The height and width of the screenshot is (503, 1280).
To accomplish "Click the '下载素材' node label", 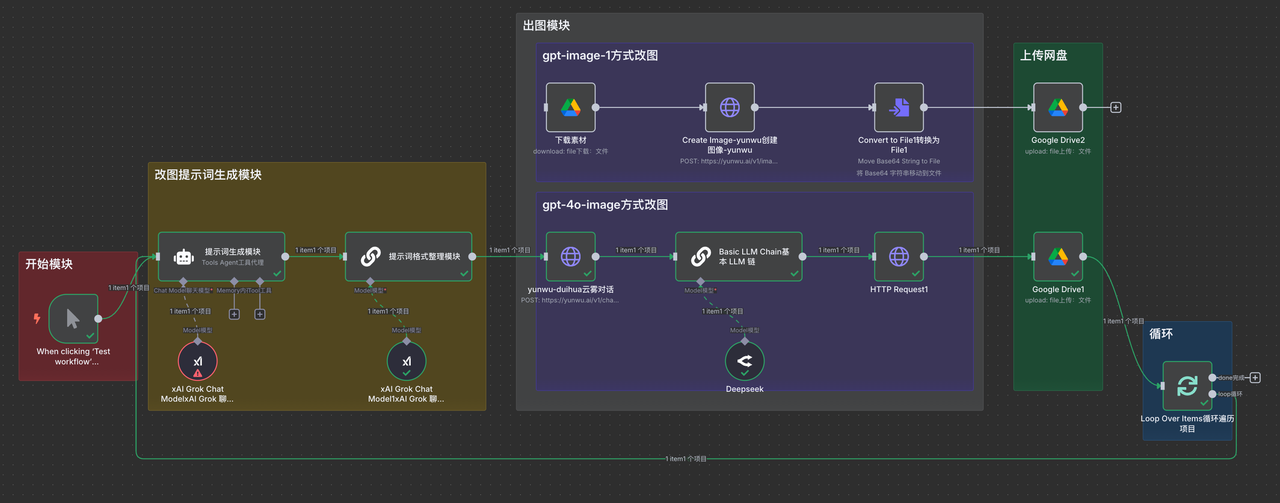I will click(570, 140).
